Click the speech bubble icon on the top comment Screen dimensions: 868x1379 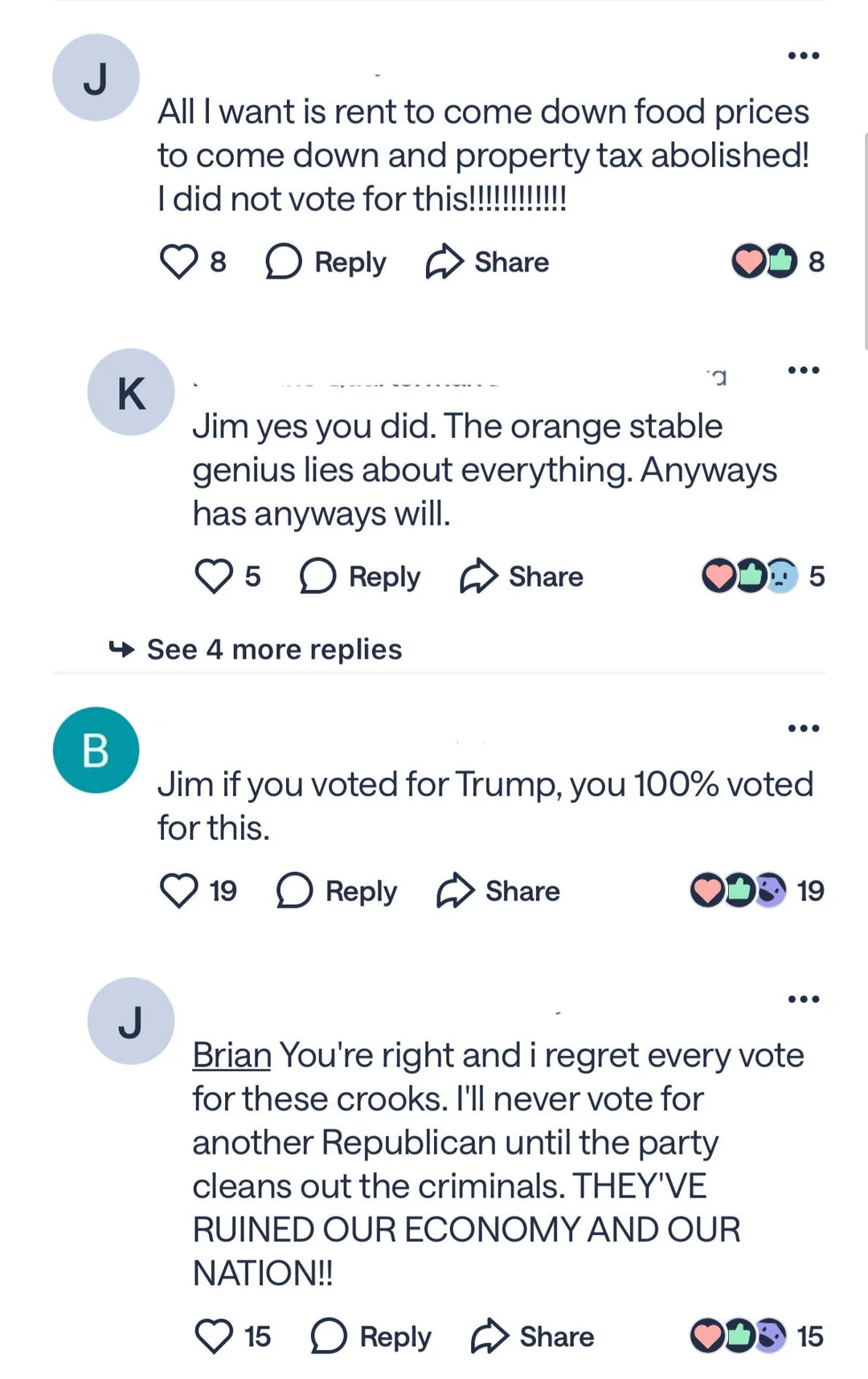pos(283,262)
